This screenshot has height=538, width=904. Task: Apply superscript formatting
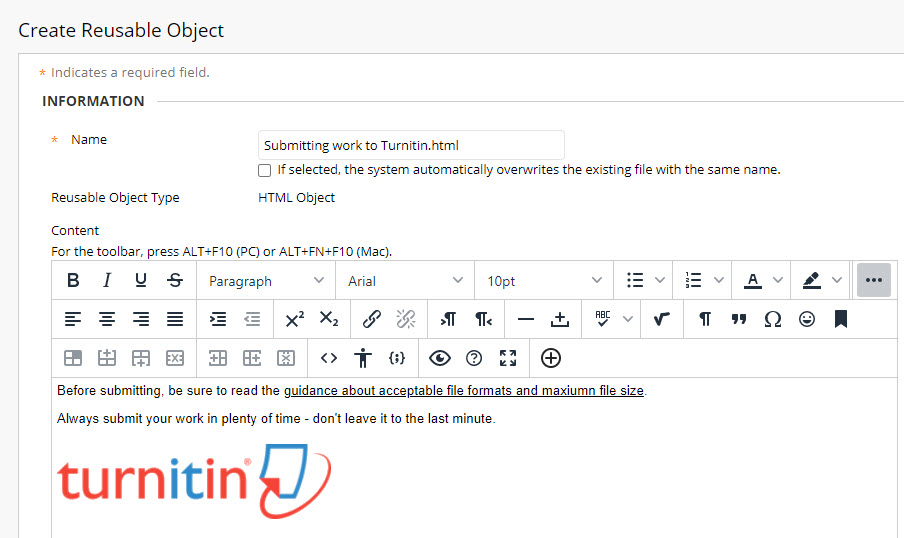[295, 319]
